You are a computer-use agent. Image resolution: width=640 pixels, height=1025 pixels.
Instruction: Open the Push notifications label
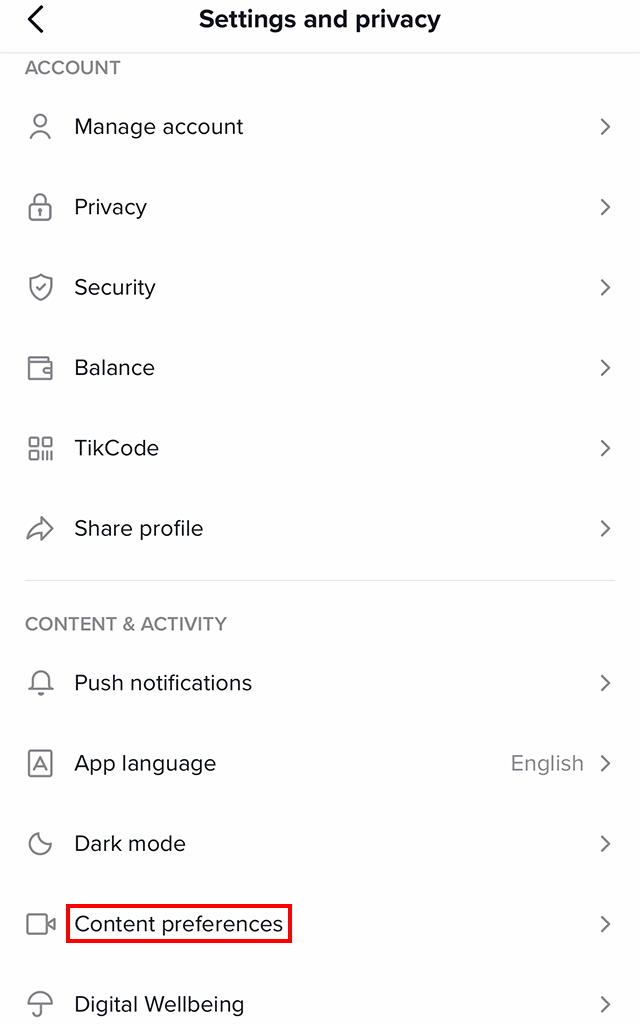coord(163,683)
